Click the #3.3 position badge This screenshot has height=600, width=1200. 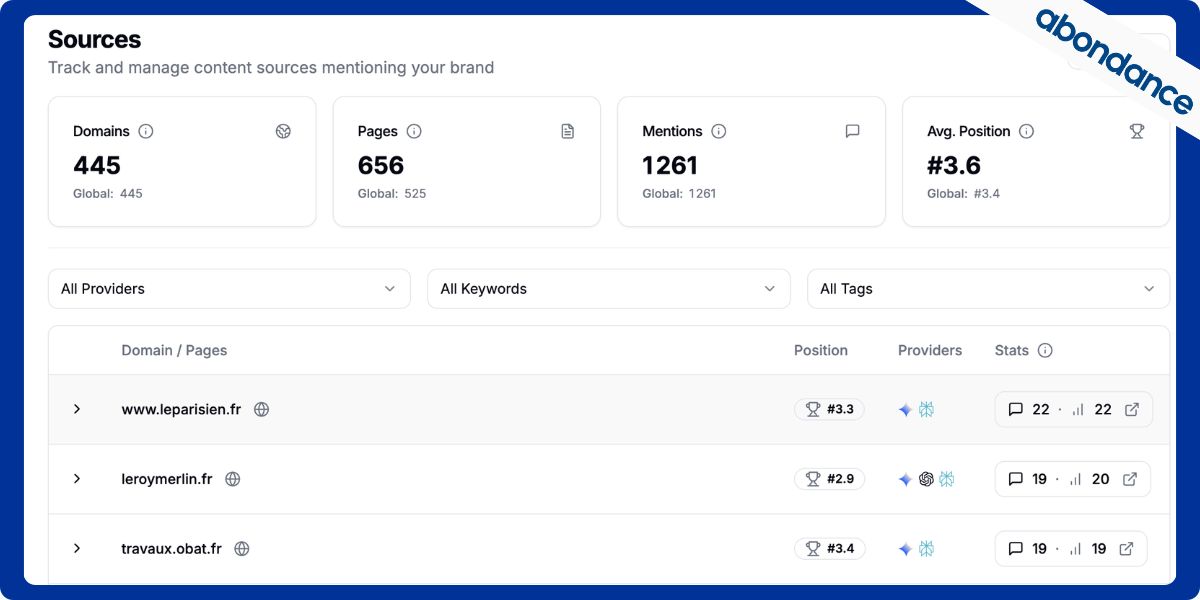830,409
